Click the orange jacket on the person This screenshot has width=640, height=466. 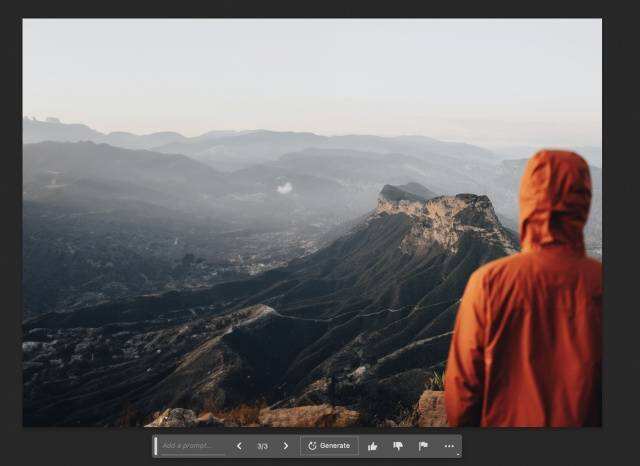click(x=525, y=340)
